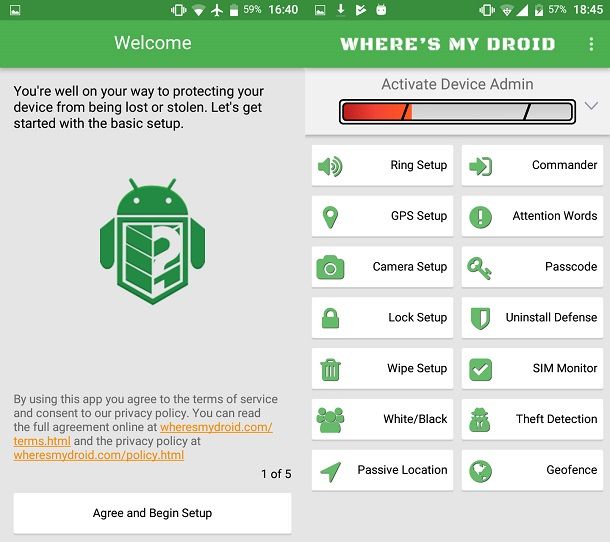Open Camera Setup
610x542 pixels.
(382, 267)
